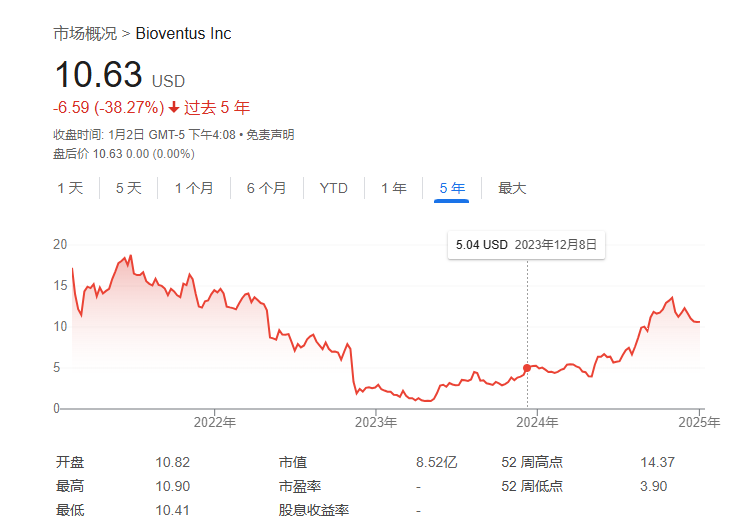
Task: Click the y-axis label 20
Action: pos(60,244)
